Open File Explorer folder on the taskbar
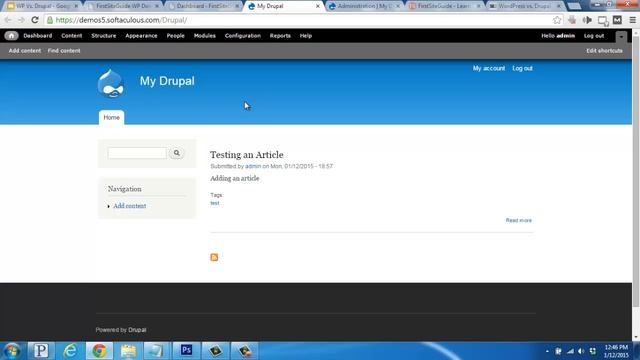 [128, 351]
